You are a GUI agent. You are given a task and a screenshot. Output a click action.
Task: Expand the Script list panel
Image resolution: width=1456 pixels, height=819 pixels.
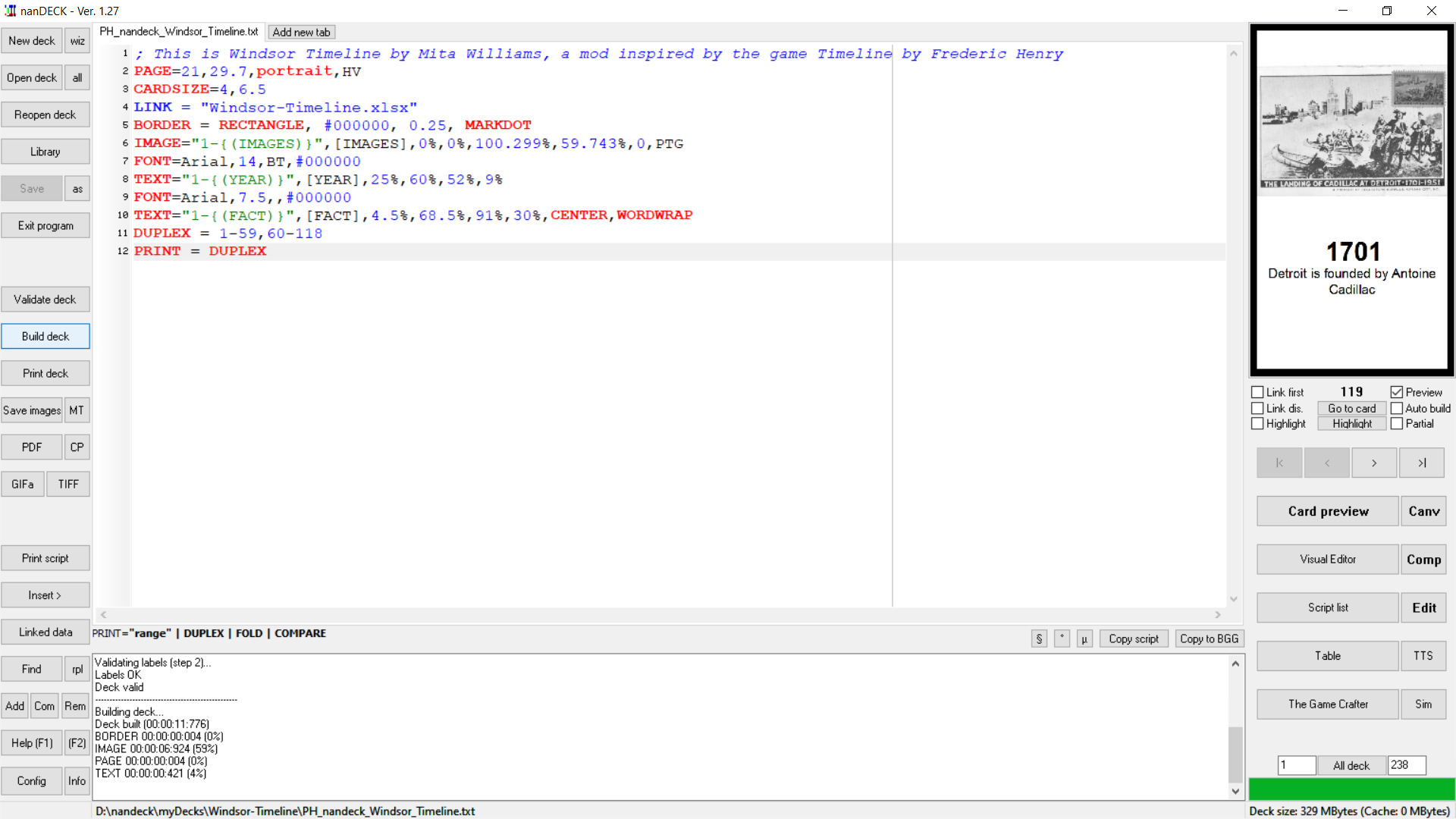point(1328,607)
